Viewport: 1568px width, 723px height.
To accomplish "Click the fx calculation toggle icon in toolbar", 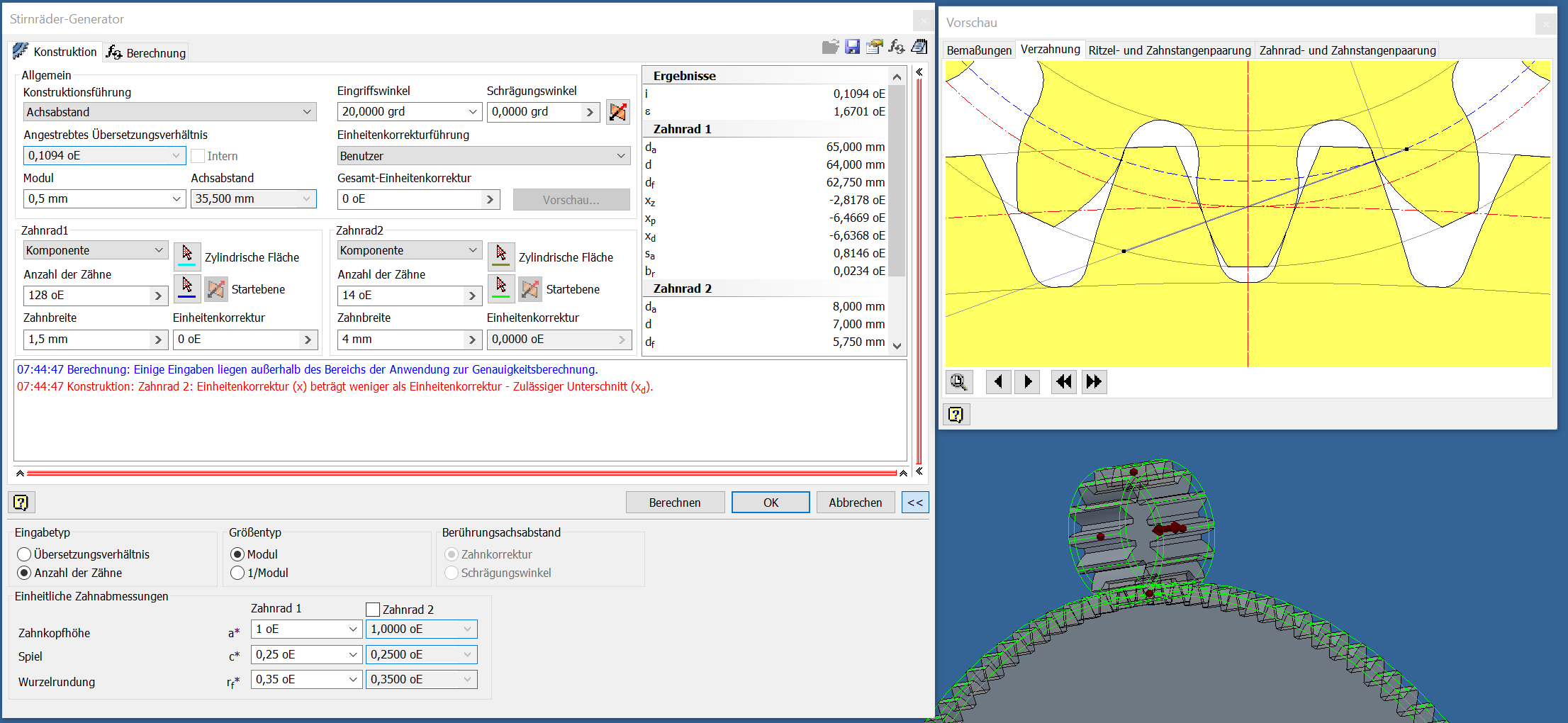I will (x=897, y=47).
